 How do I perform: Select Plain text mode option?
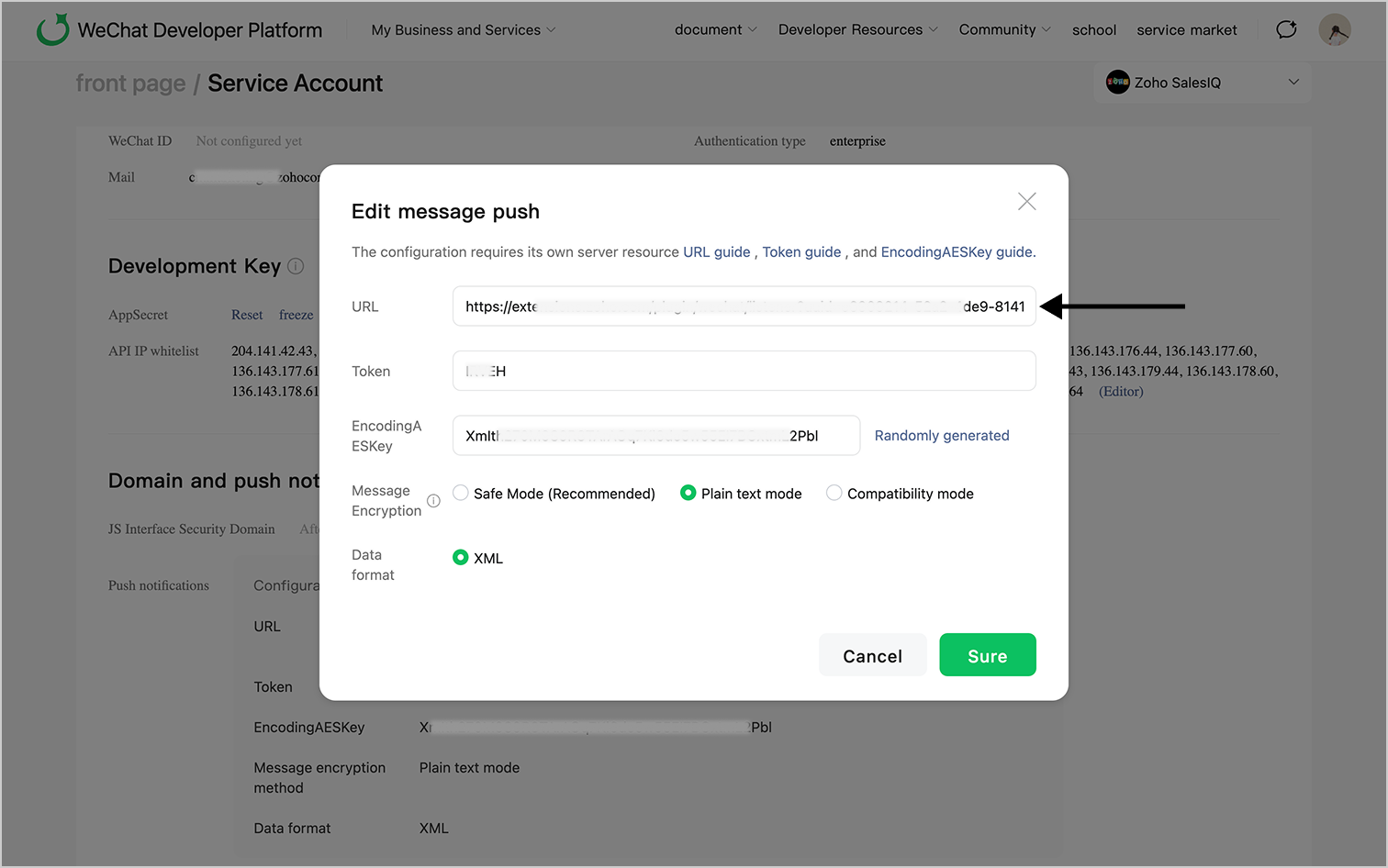tap(688, 494)
